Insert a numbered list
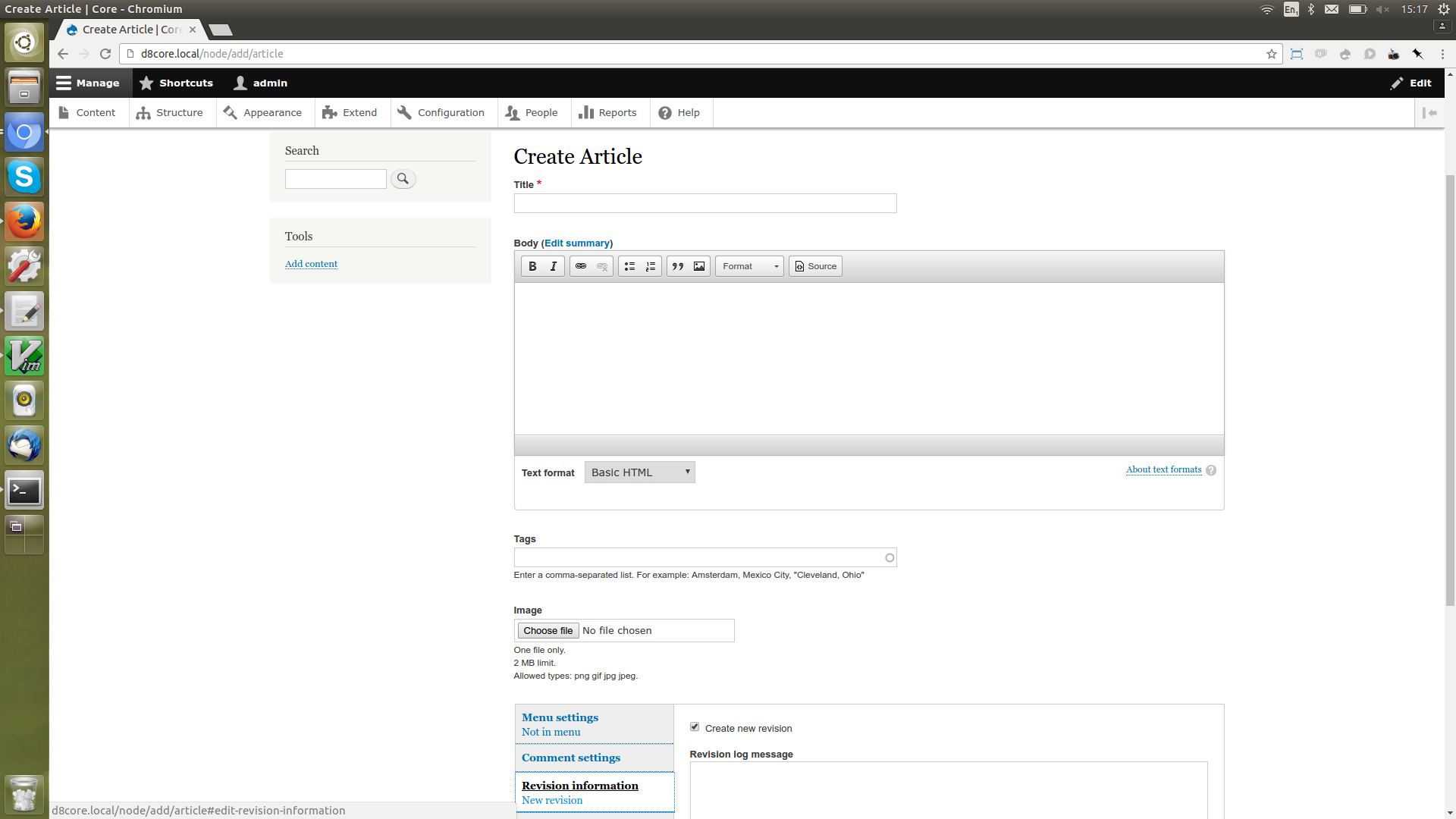The width and height of the screenshot is (1456, 819). pos(651,266)
